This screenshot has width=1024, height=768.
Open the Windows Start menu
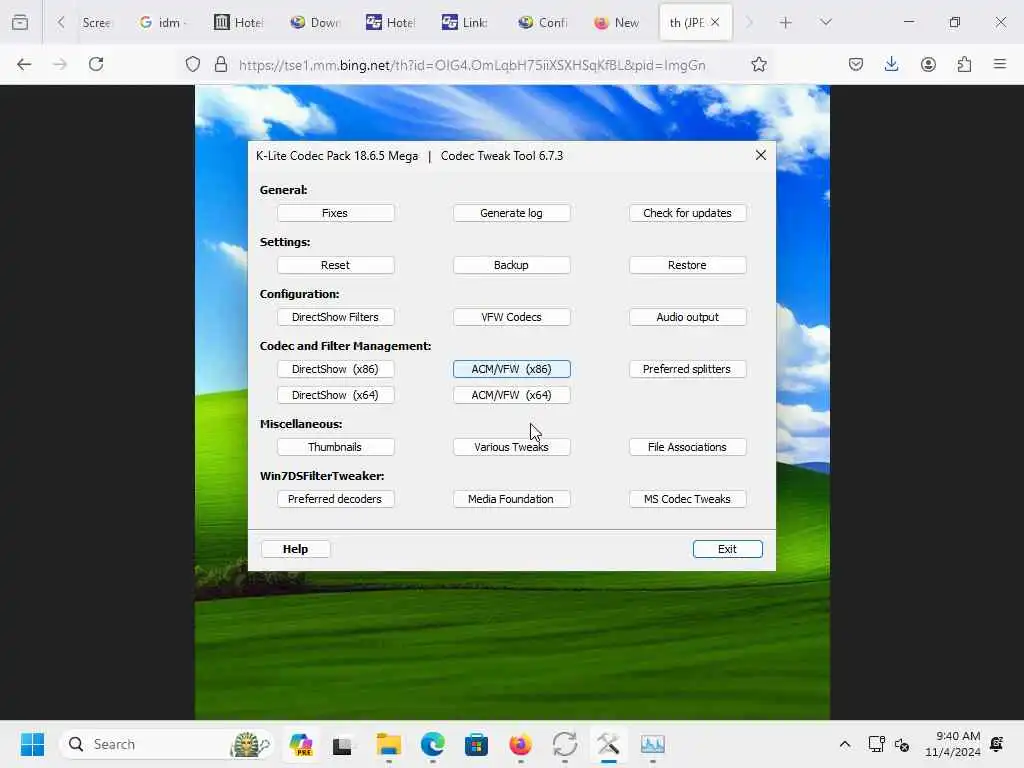(32, 744)
